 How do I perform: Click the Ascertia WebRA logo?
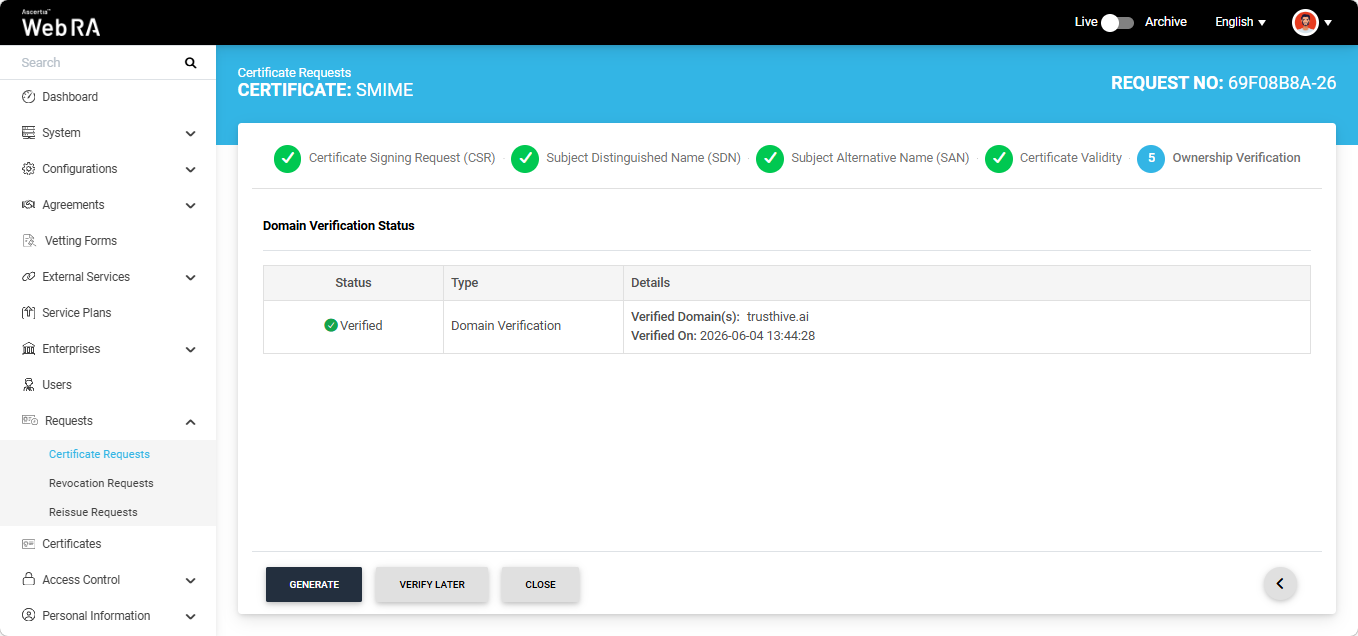click(x=61, y=23)
